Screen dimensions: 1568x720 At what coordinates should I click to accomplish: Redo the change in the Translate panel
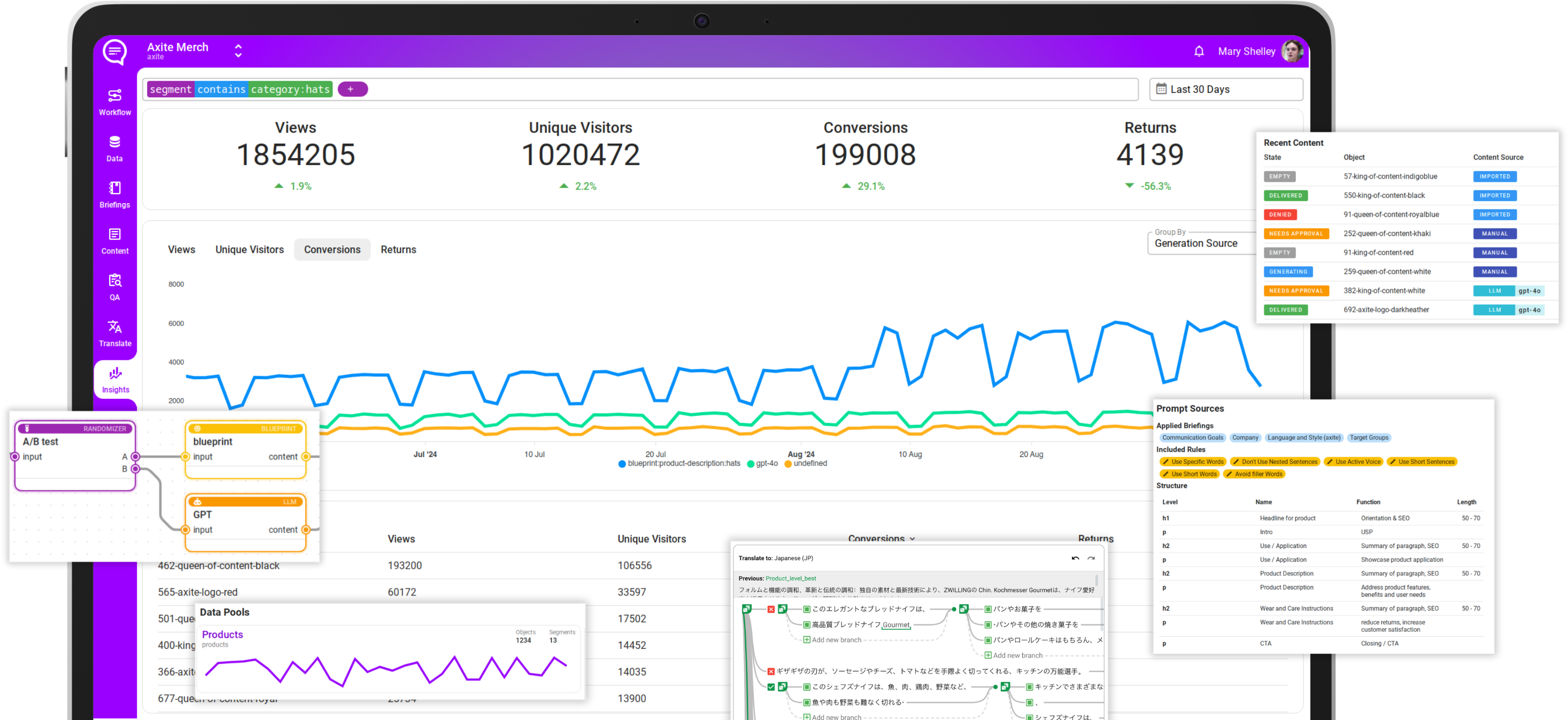tap(1091, 558)
